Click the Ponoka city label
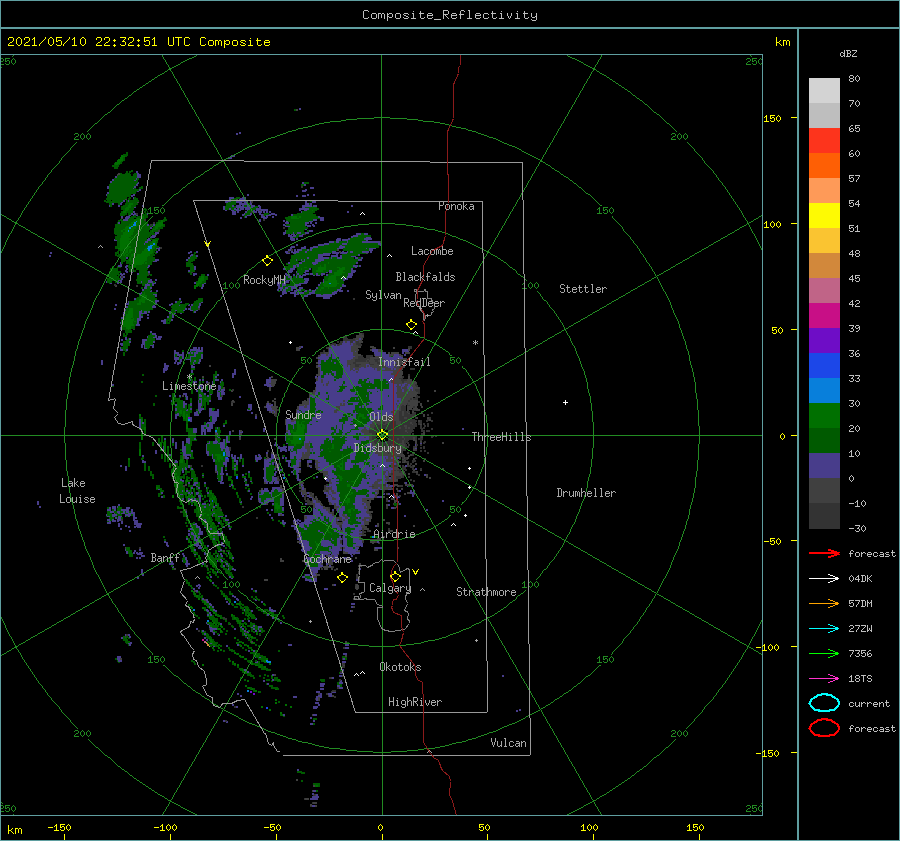This screenshot has width=900, height=841. 456,206
